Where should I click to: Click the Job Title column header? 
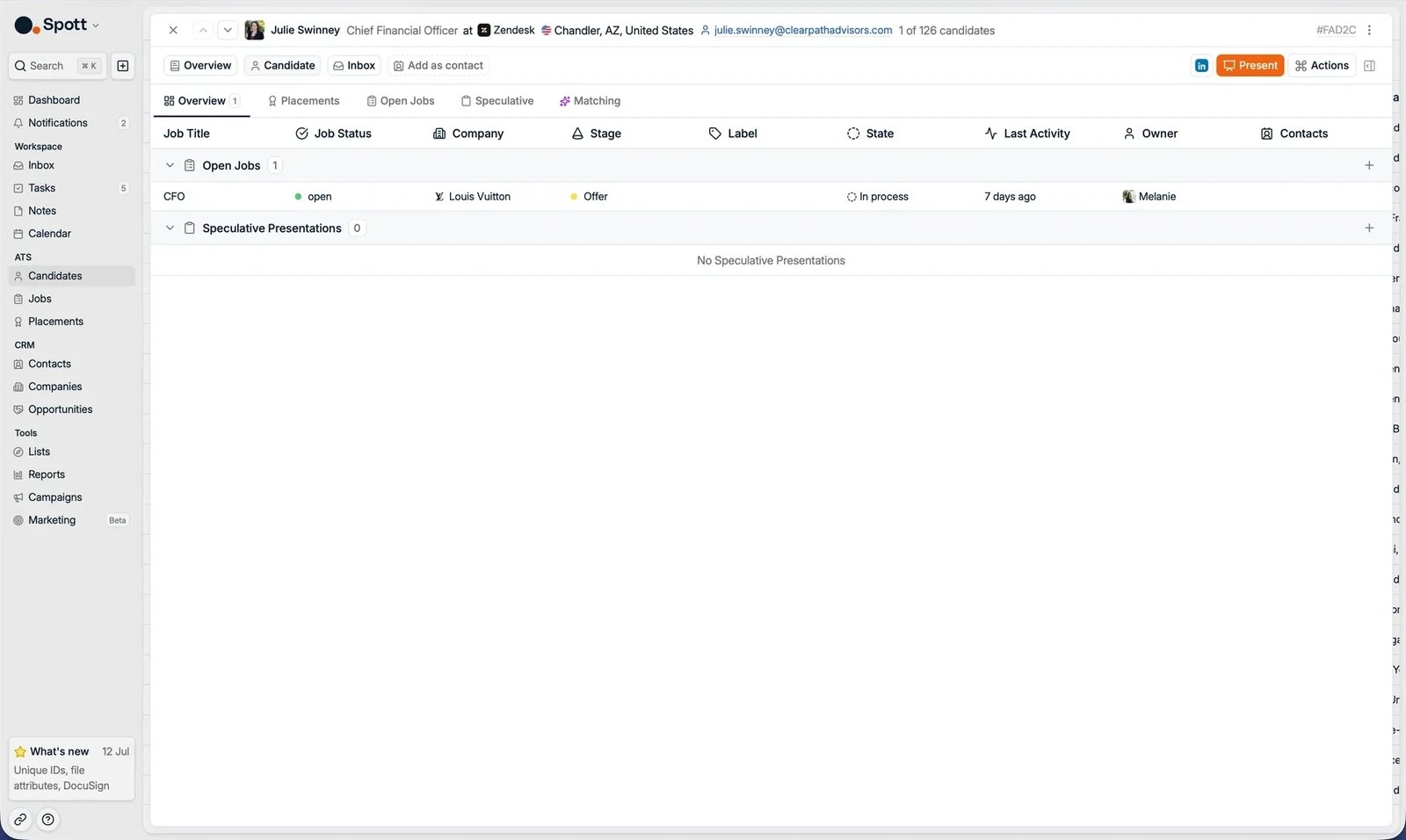[x=186, y=134]
